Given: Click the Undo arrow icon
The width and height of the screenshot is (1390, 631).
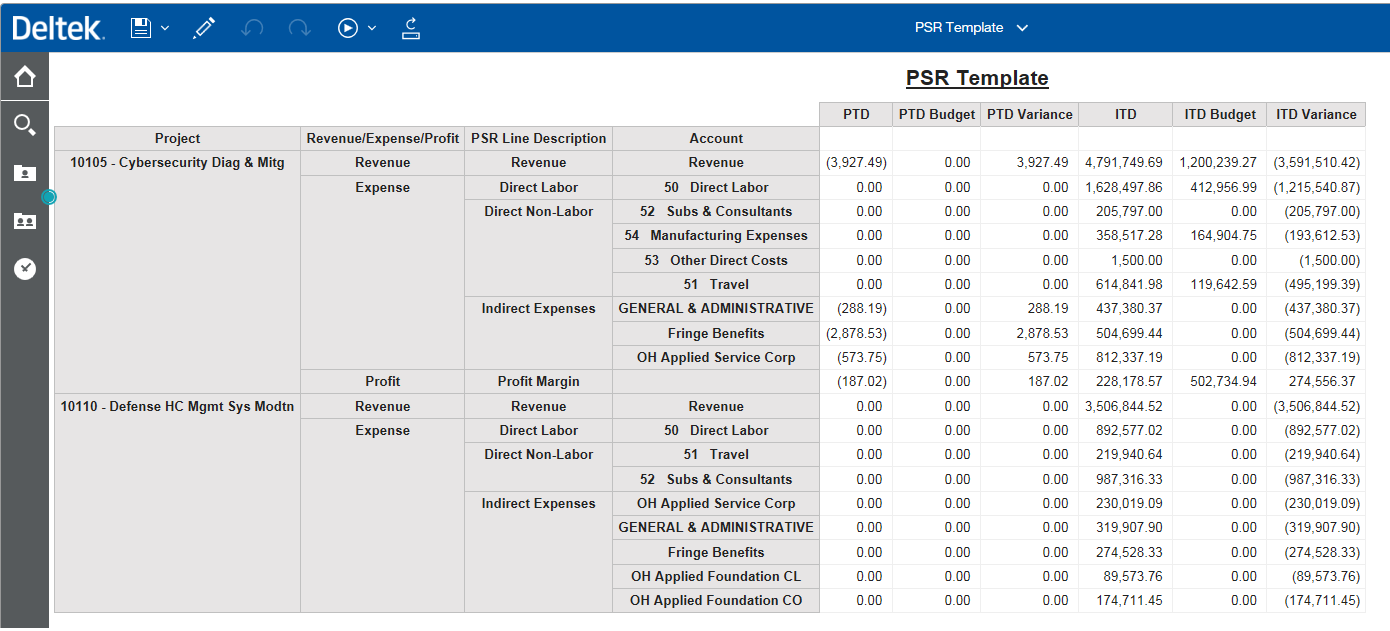Looking at the screenshot, I should click(252, 28).
